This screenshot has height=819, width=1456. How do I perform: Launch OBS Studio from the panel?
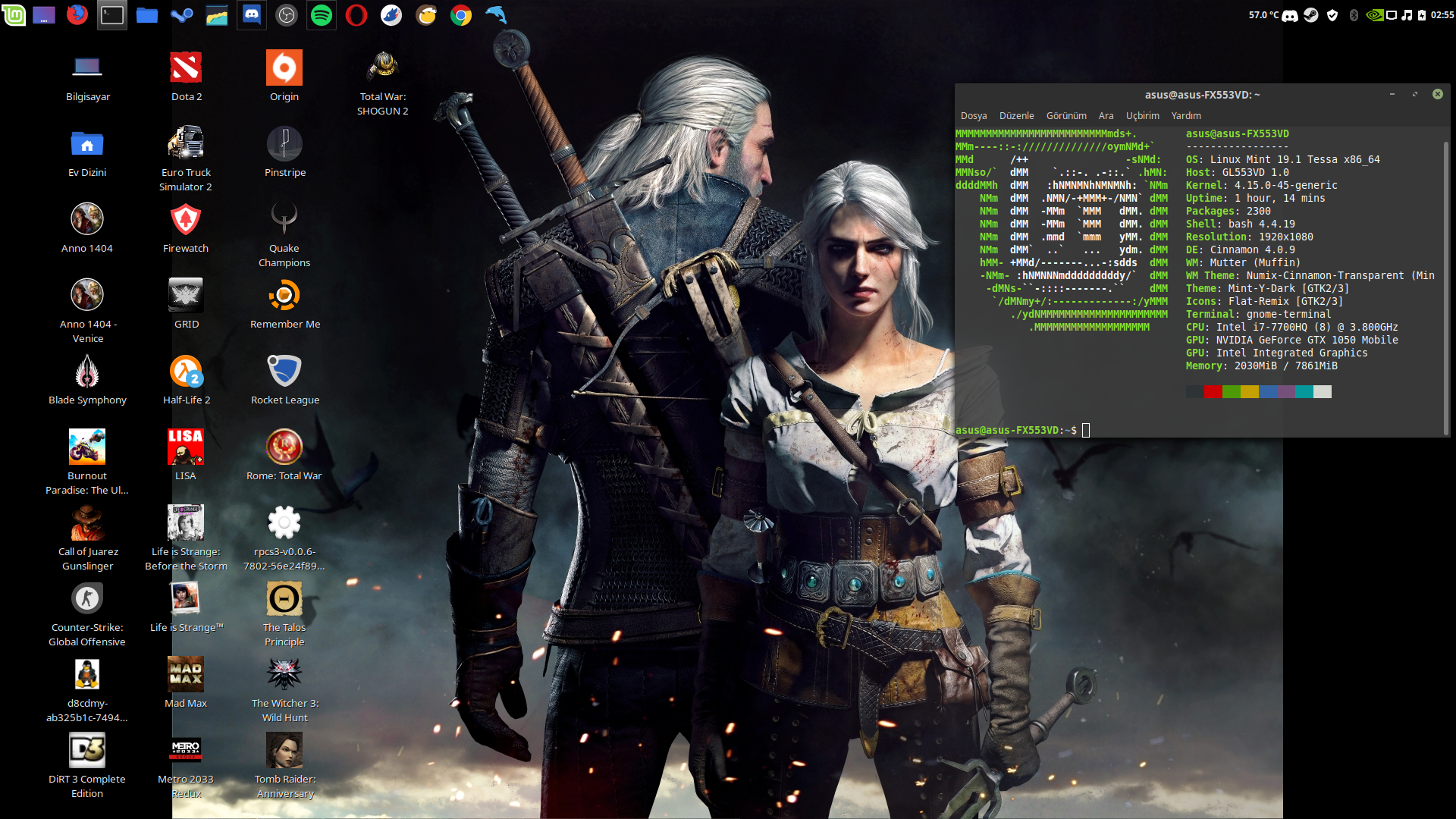click(x=286, y=14)
